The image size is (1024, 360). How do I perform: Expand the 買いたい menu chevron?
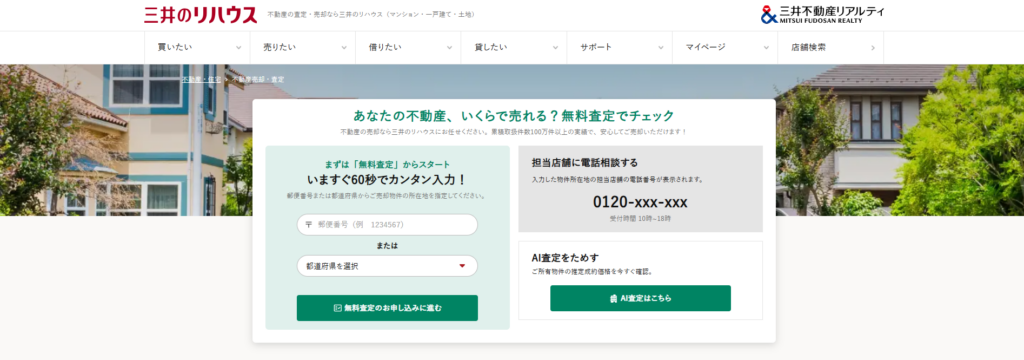tap(238, 48)
